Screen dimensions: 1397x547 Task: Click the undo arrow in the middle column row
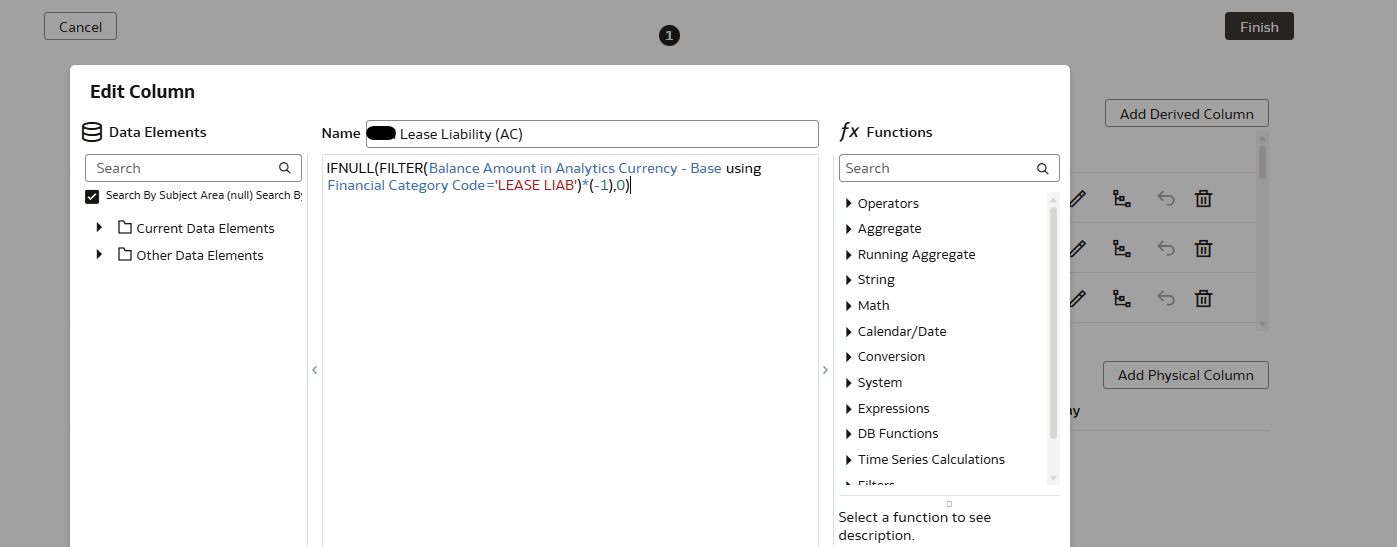pyautogui.click(x=1166, y=248)
